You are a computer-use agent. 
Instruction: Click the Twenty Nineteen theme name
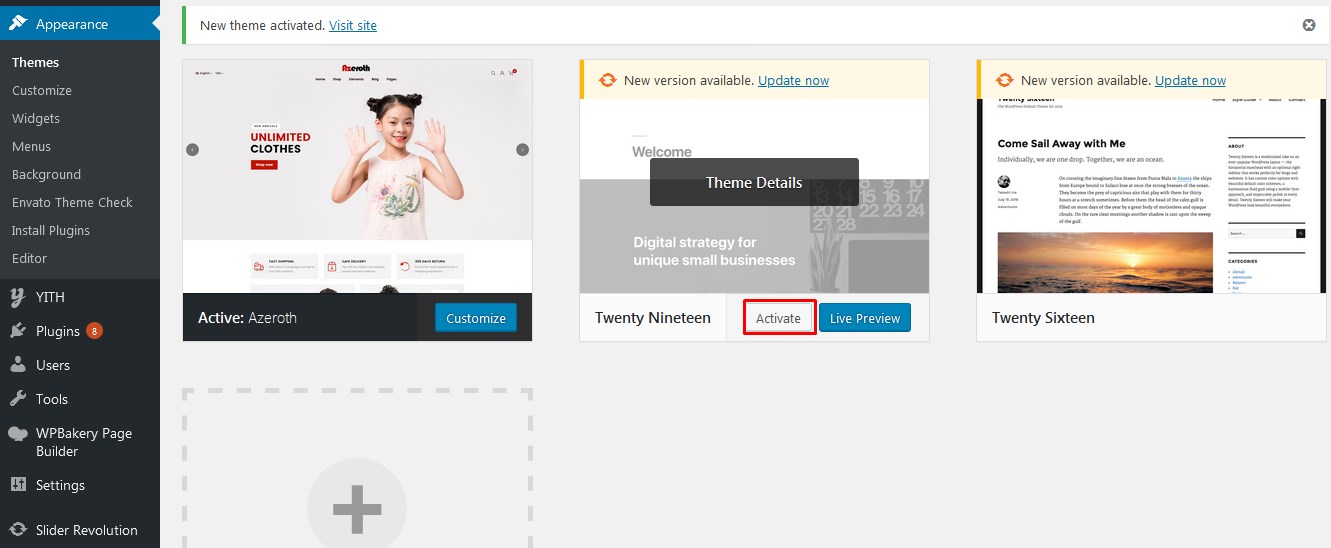point(653,318)
